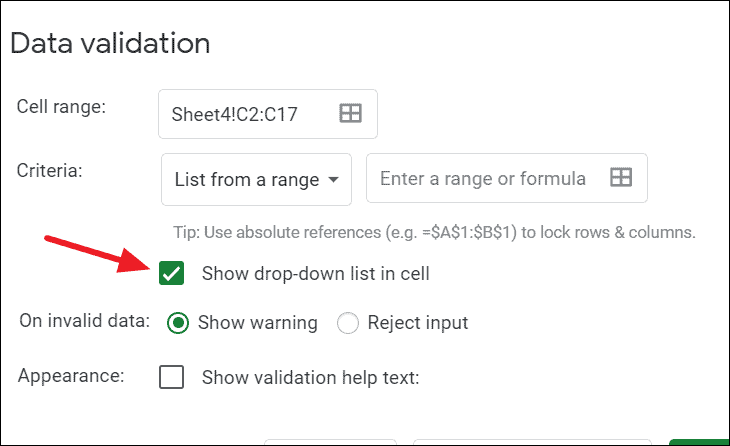Click the 'On invalid data:' label
Screen dimensions: 730x446
pos(84,322)
